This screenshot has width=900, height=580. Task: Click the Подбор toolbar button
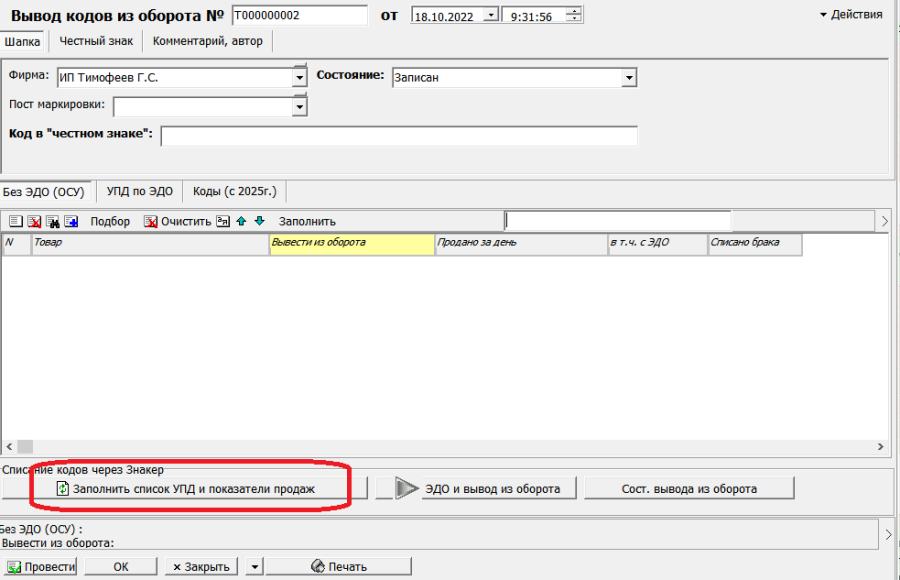110,221
